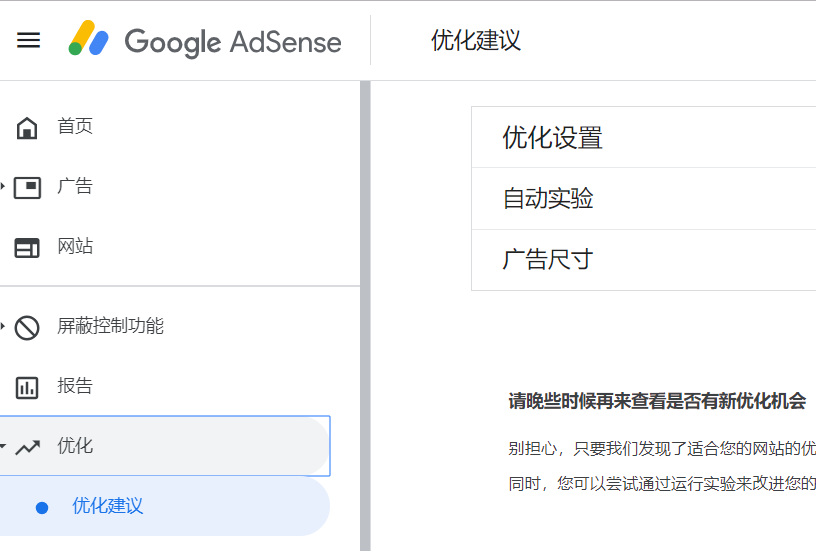Expand the 广告 section arrow
The image size is (816, 551).
tap(3, 187)
